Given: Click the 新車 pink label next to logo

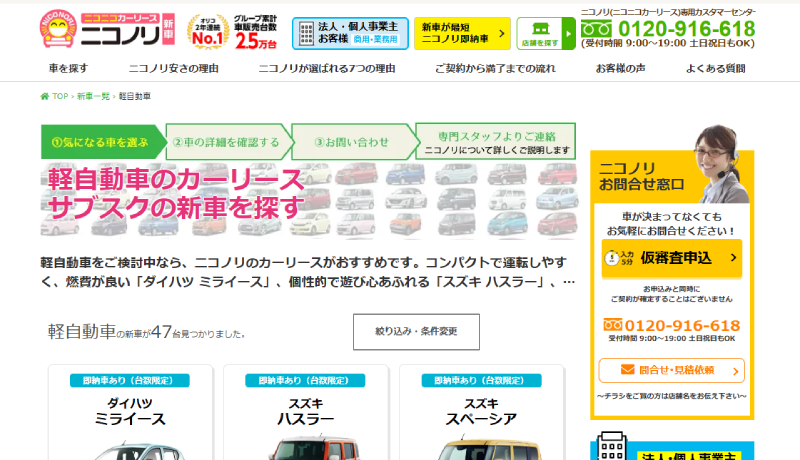Looking at the screenshot, I should click(168, 30).
